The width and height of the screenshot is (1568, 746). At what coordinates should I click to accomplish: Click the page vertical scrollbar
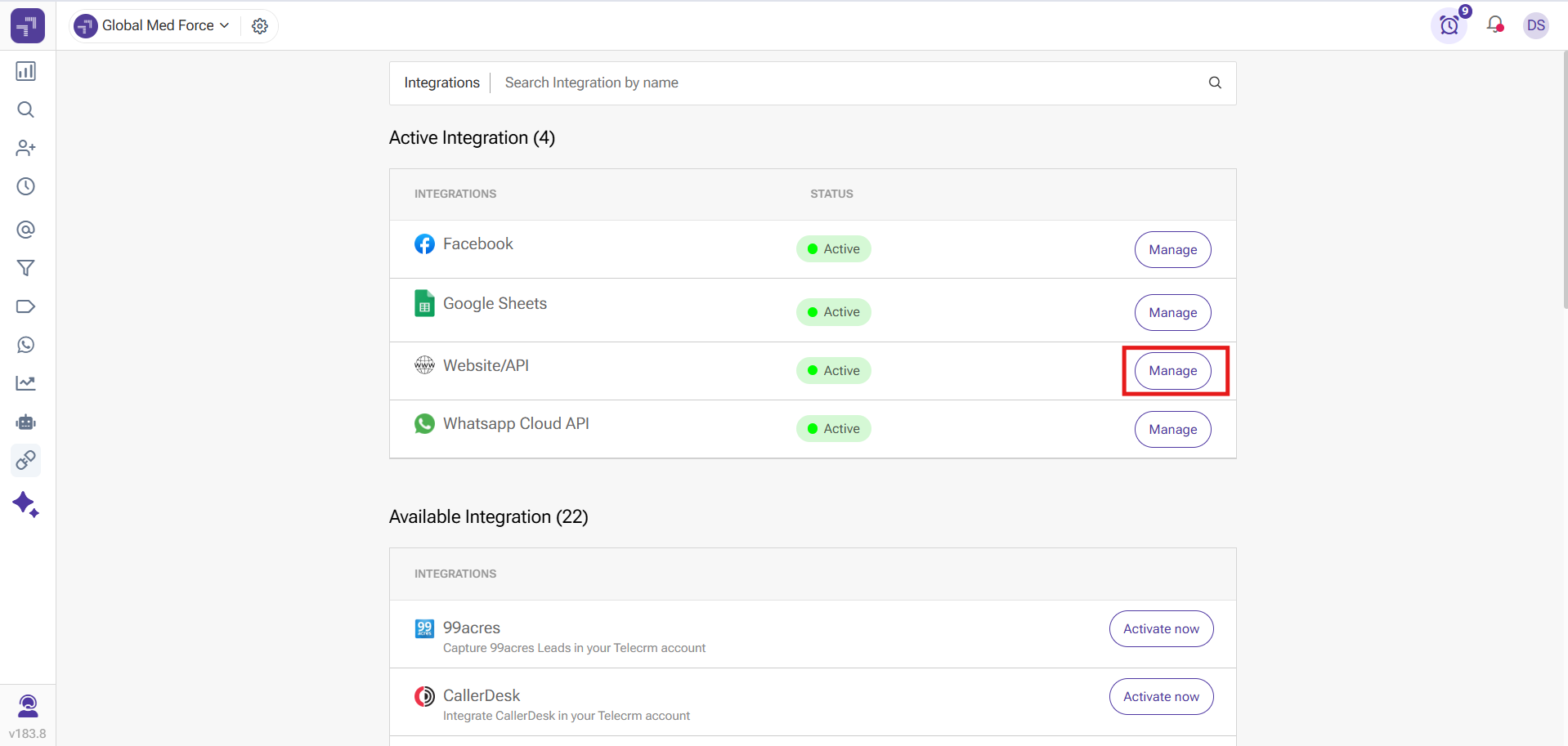[x=1565, y=180]
